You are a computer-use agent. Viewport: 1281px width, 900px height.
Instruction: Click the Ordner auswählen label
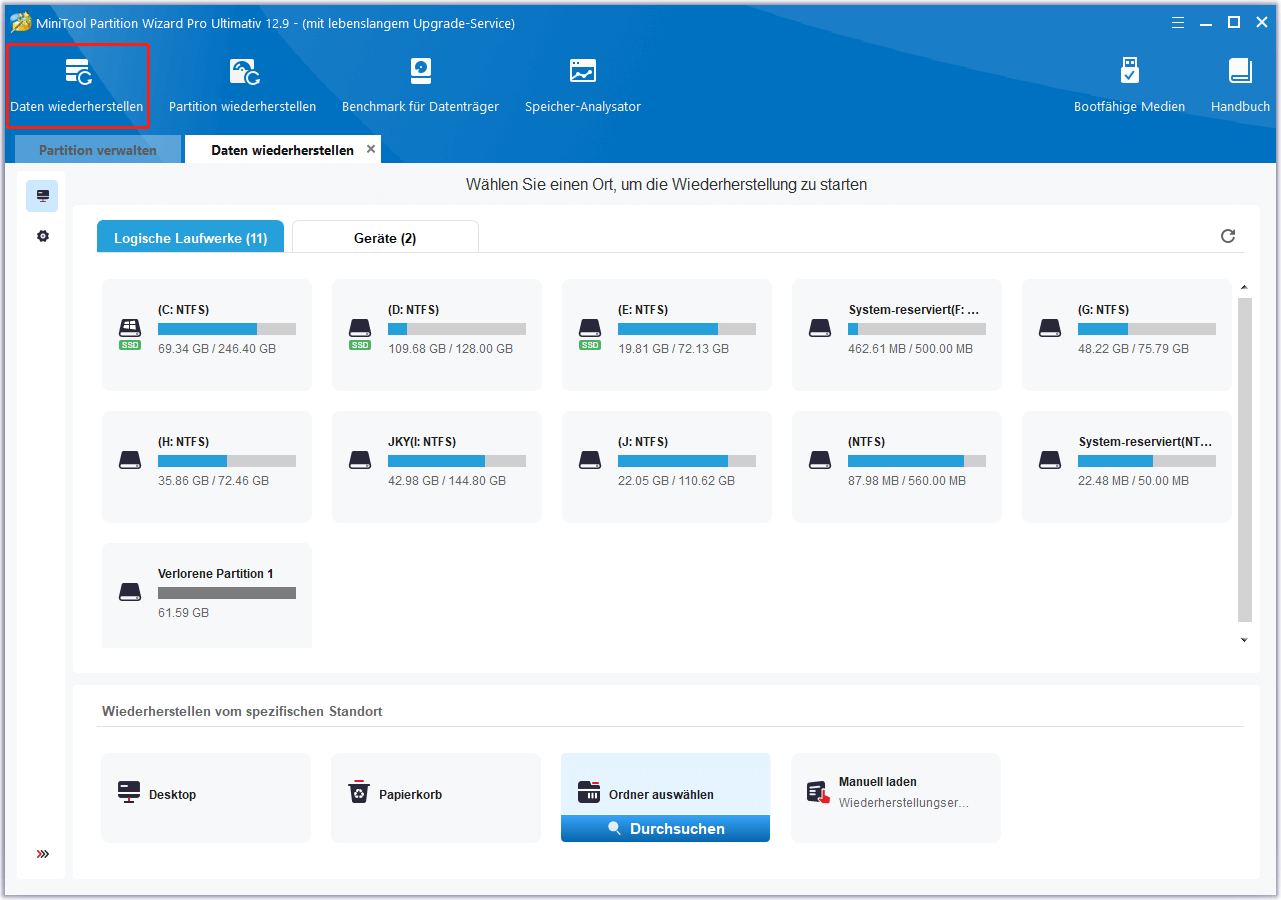coord(661,795)
